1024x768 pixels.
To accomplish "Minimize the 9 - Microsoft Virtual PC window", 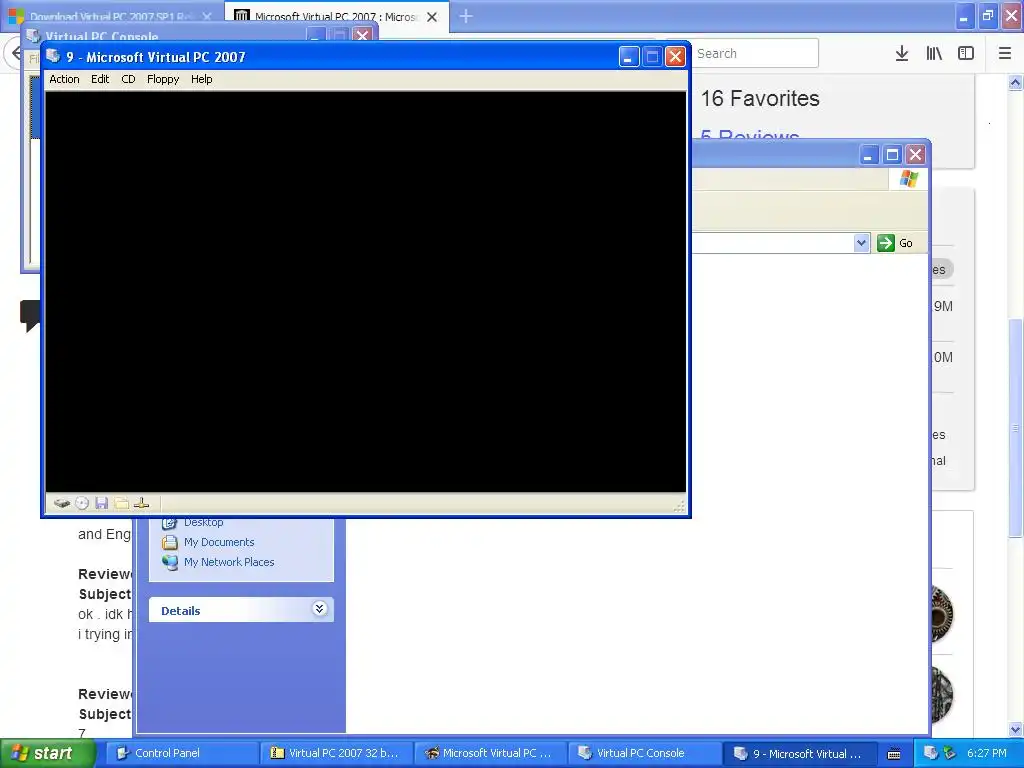I will point(628,57).
